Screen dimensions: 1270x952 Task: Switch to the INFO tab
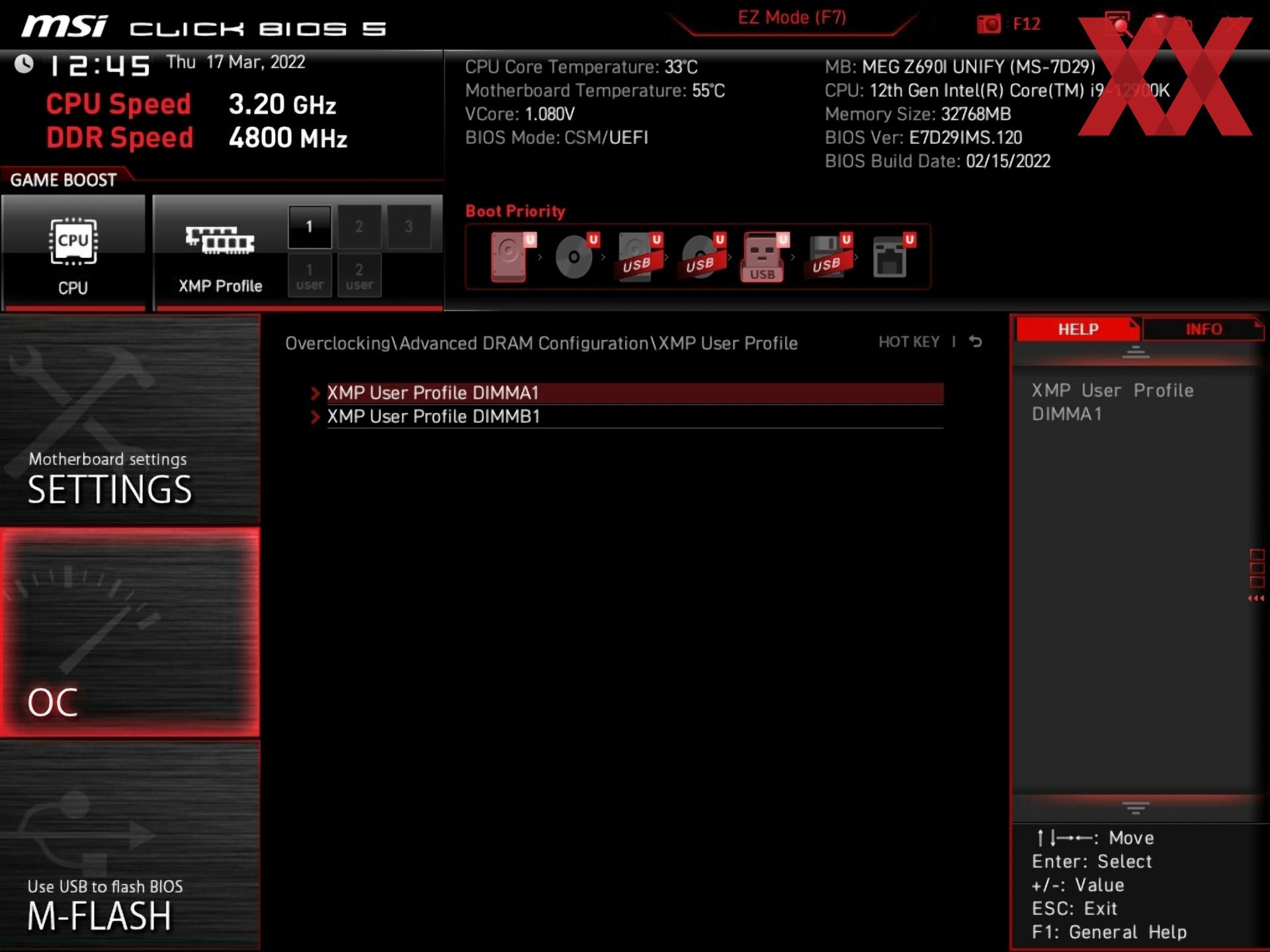point(1203,329)
